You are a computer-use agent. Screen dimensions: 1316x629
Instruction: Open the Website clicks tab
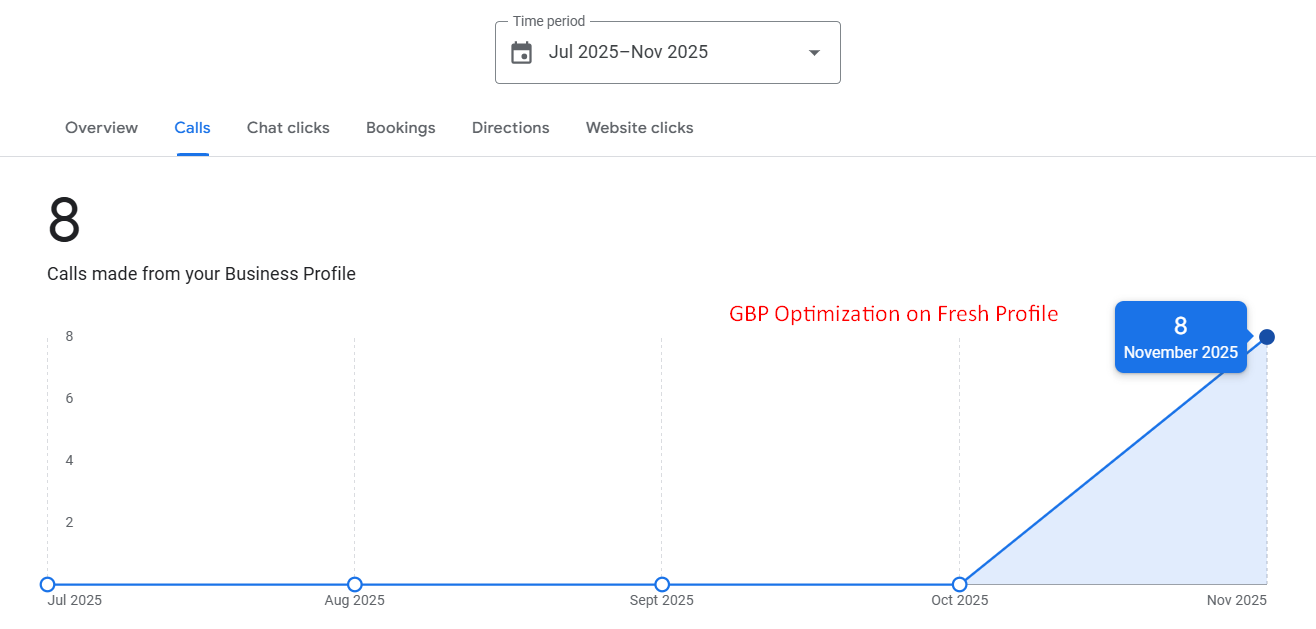click(x=639, y=128)
